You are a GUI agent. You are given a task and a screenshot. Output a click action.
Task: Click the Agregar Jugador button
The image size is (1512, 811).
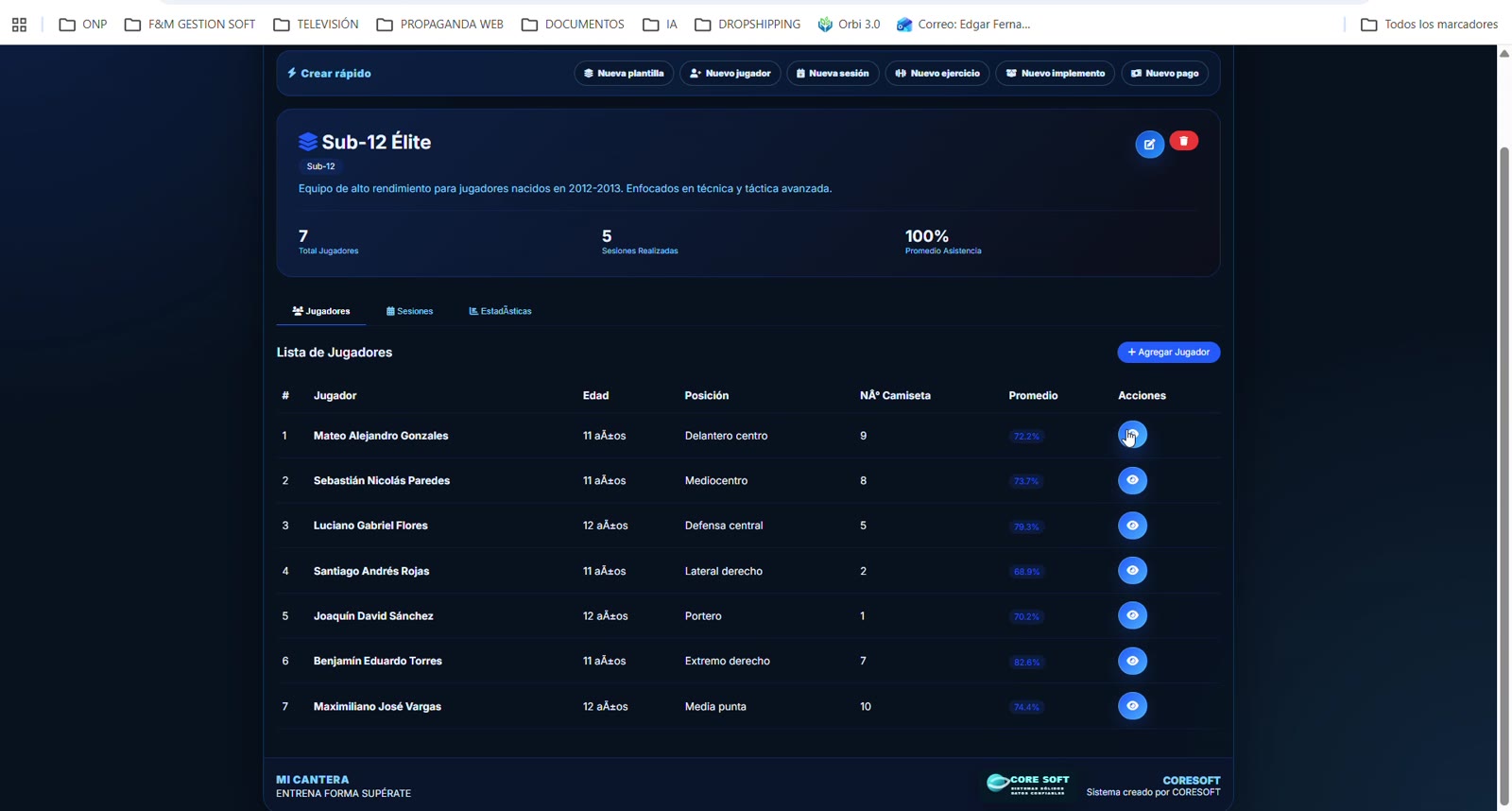(x=1168, y=352)
